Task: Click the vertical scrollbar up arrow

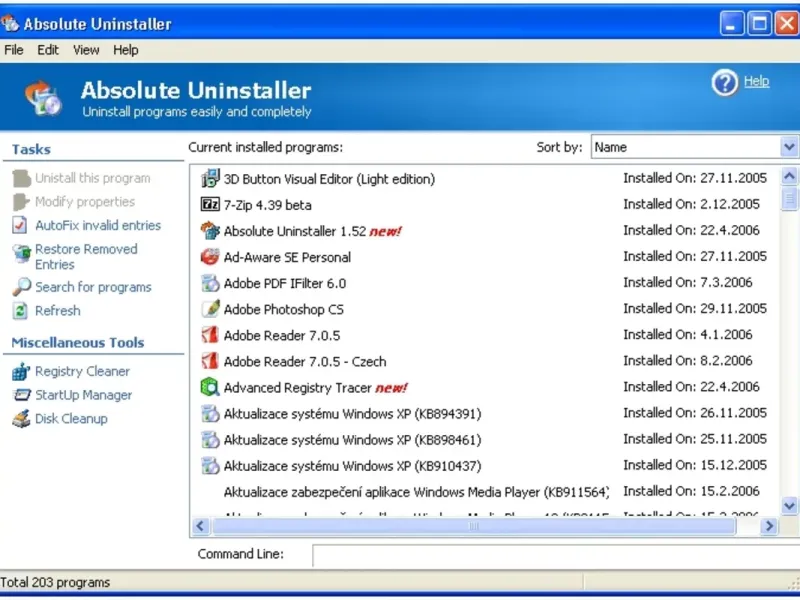Action: click(x=789, y=177)
